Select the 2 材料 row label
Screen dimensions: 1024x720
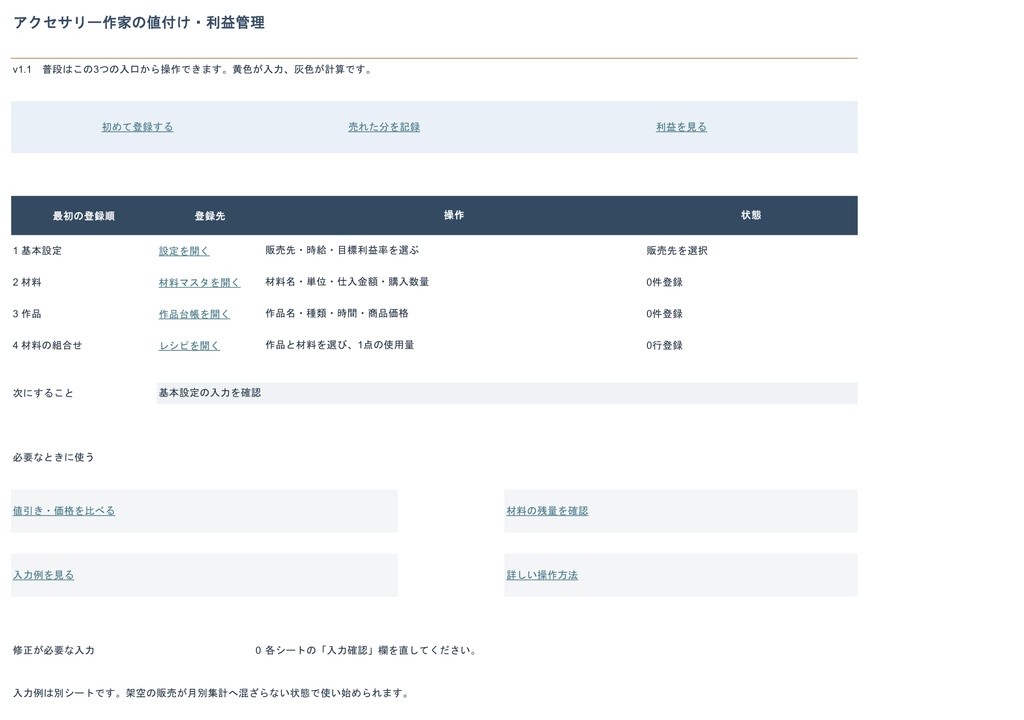27,282
